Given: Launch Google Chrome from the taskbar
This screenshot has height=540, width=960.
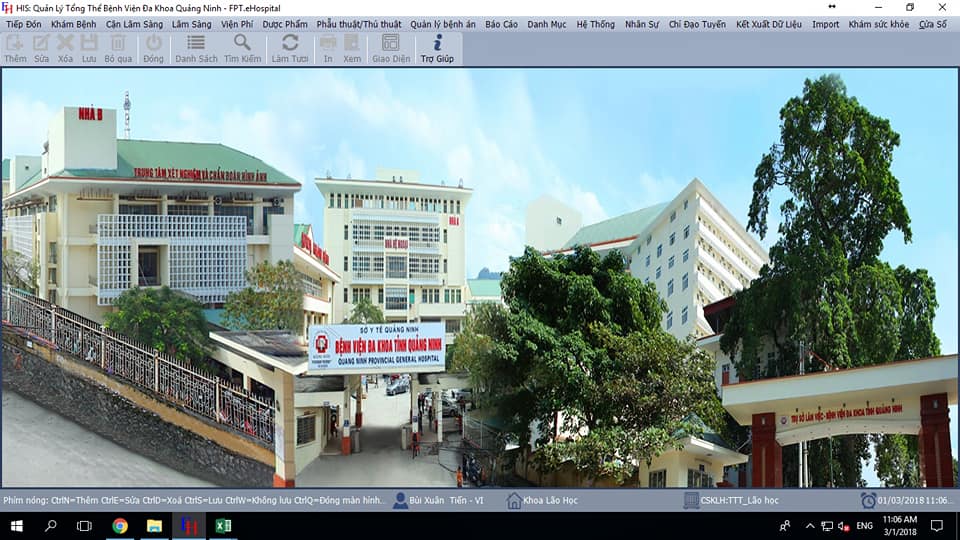Looking at the screenshot, I should [120, 526].
